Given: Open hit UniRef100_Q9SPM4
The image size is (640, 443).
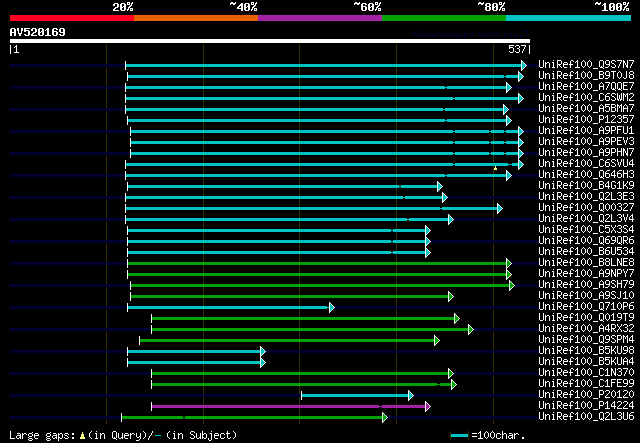Looking at the screenshot, I should pos(586,340).
